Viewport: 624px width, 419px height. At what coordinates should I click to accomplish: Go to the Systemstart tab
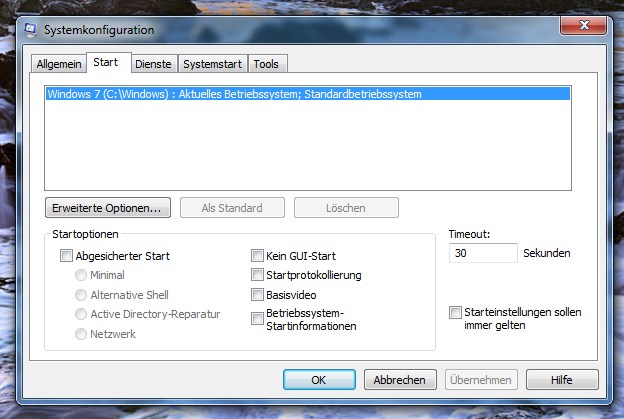click(x=213, y=64)
